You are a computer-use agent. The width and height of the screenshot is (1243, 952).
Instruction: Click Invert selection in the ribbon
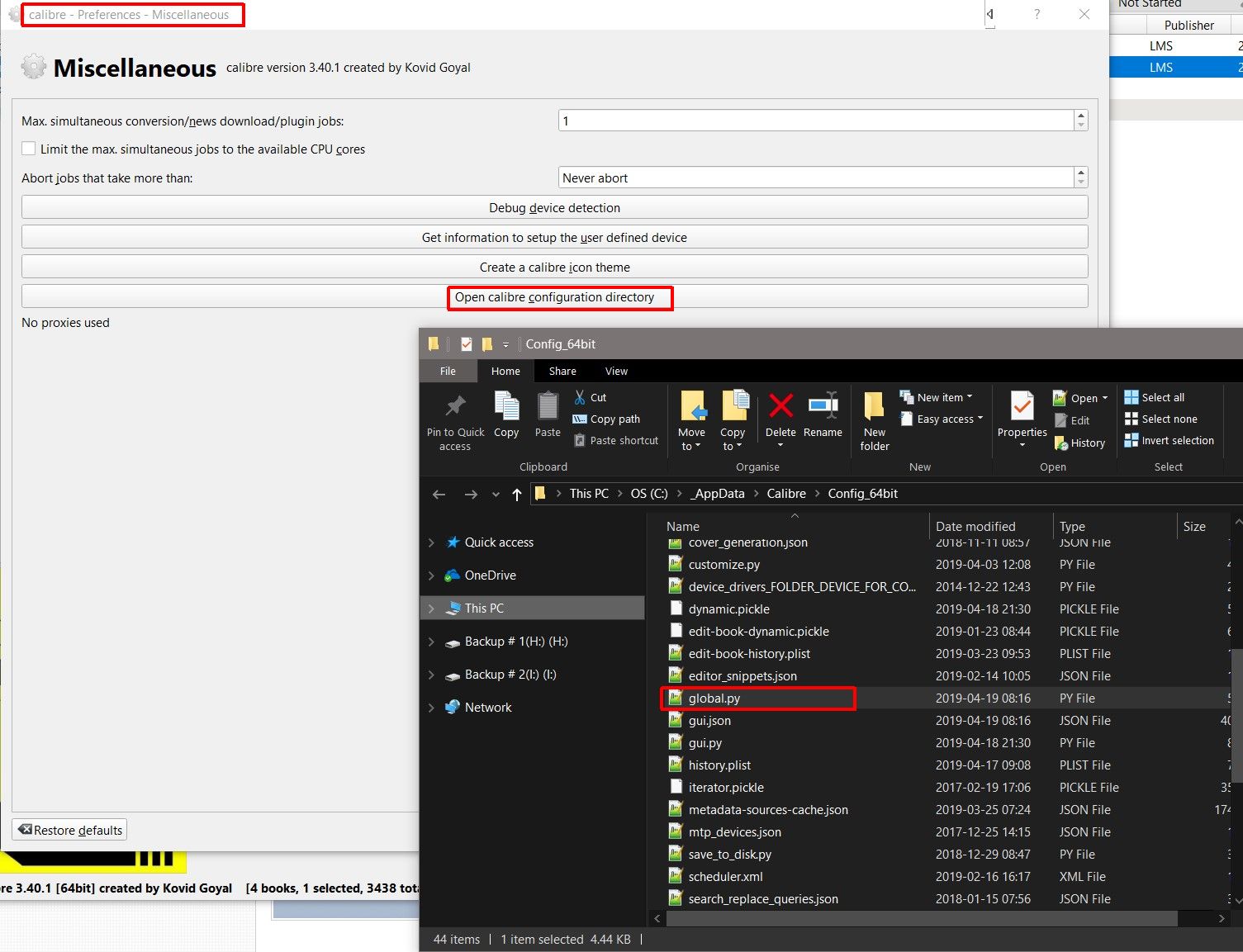point(1169,440)
